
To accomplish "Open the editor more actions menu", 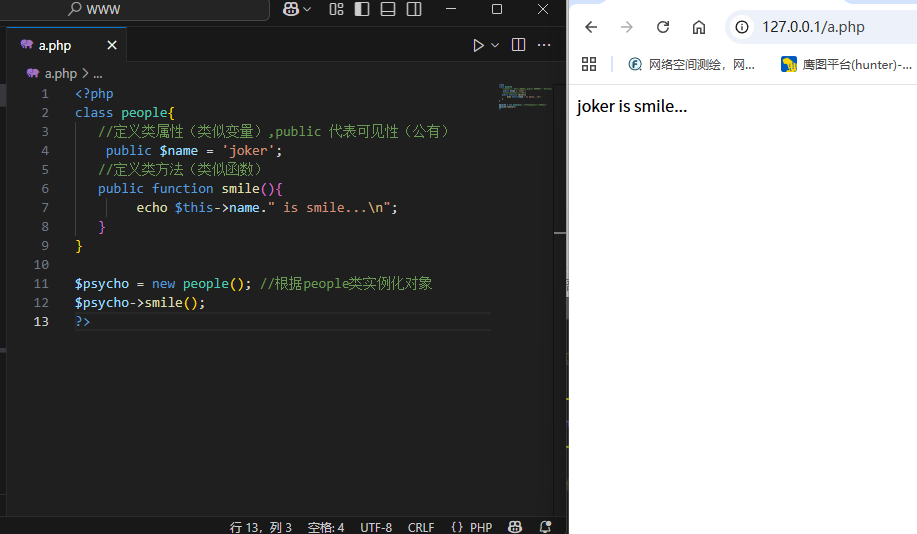I will coord(544,45).
